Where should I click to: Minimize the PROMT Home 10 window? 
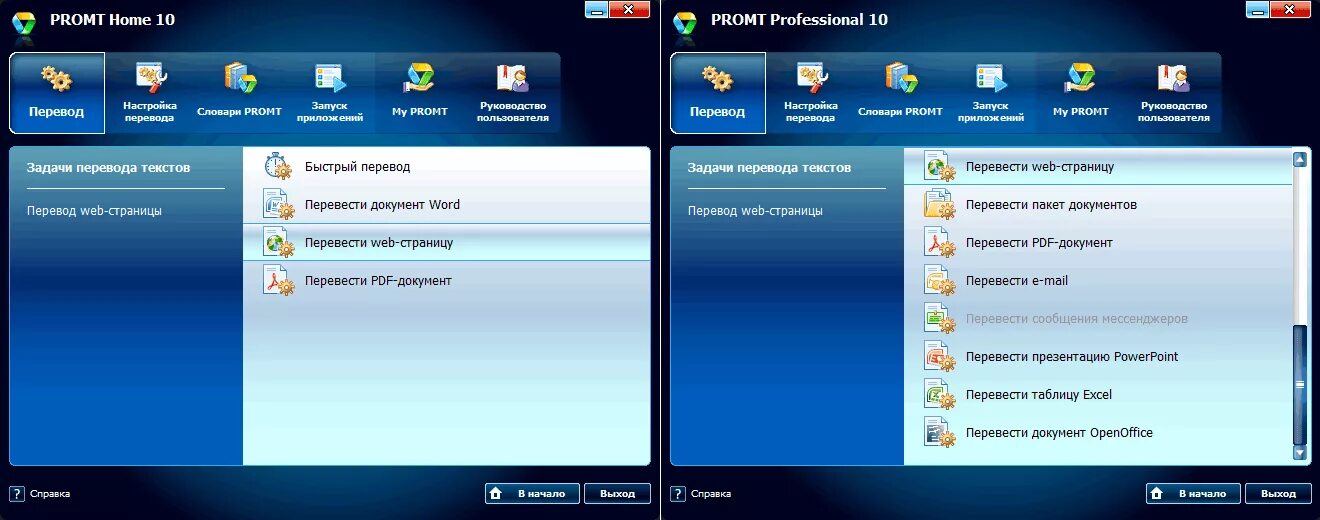pyautogui.click(x=597, y=9)
